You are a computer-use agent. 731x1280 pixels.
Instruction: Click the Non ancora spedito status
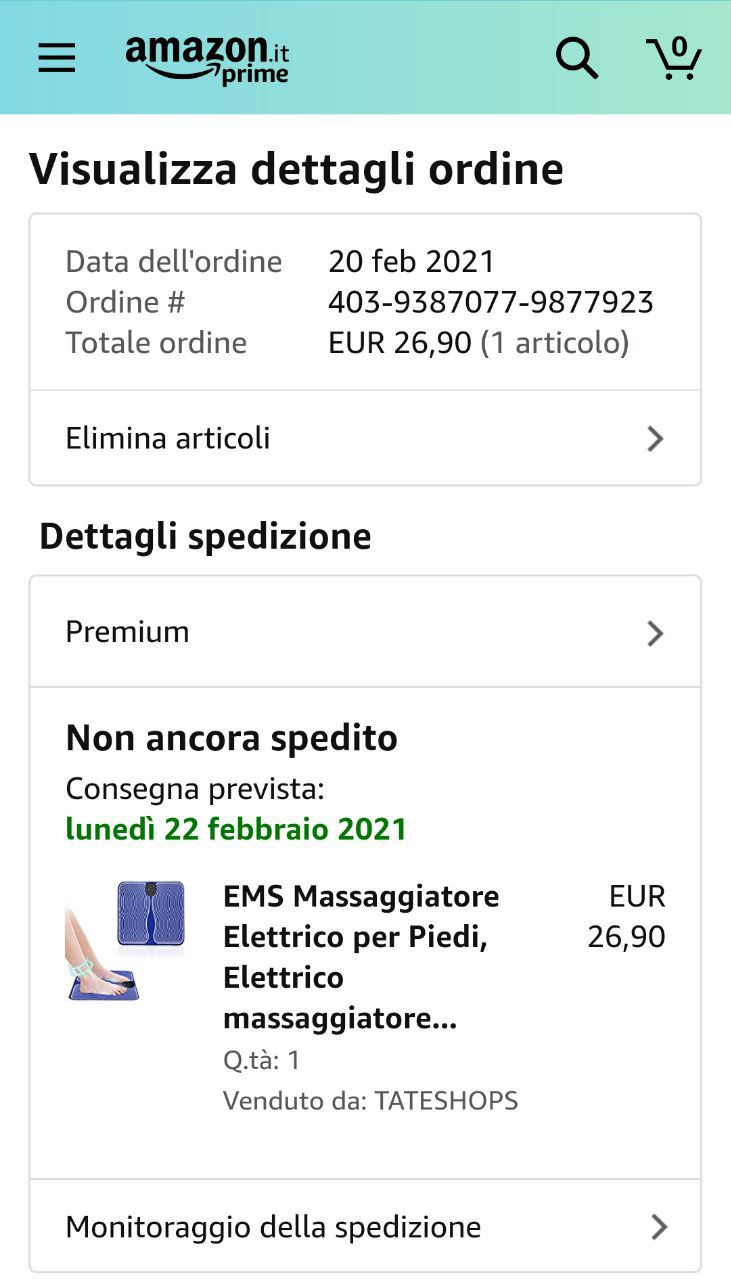pyautogui.click(x=232, y=739)
